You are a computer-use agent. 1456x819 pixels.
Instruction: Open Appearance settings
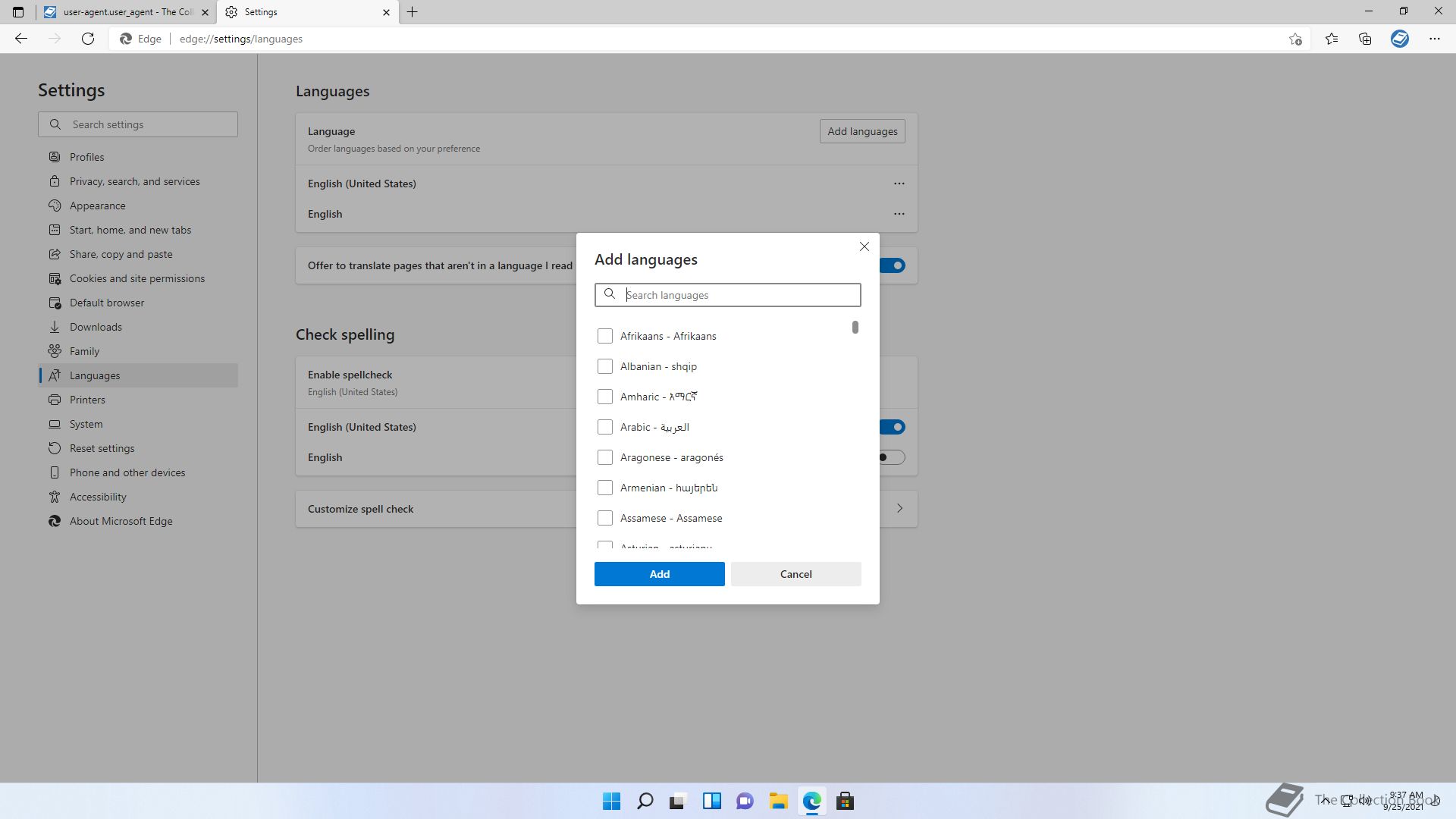click(138, 206)
